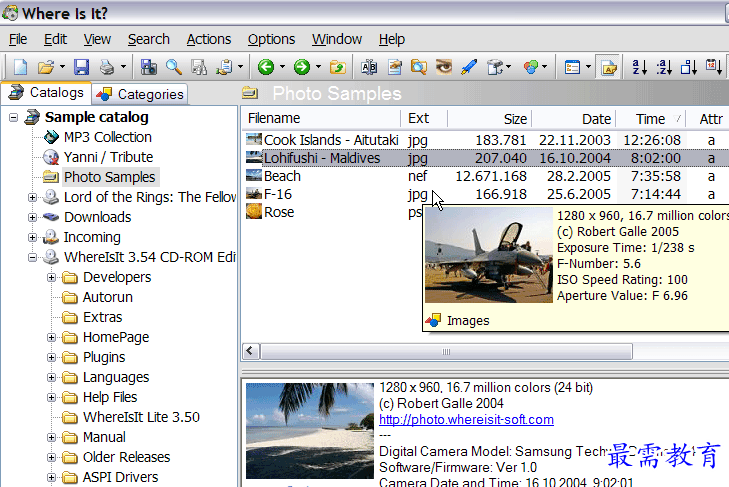Click the folder with magnifier icon

[x=419, y=67]
